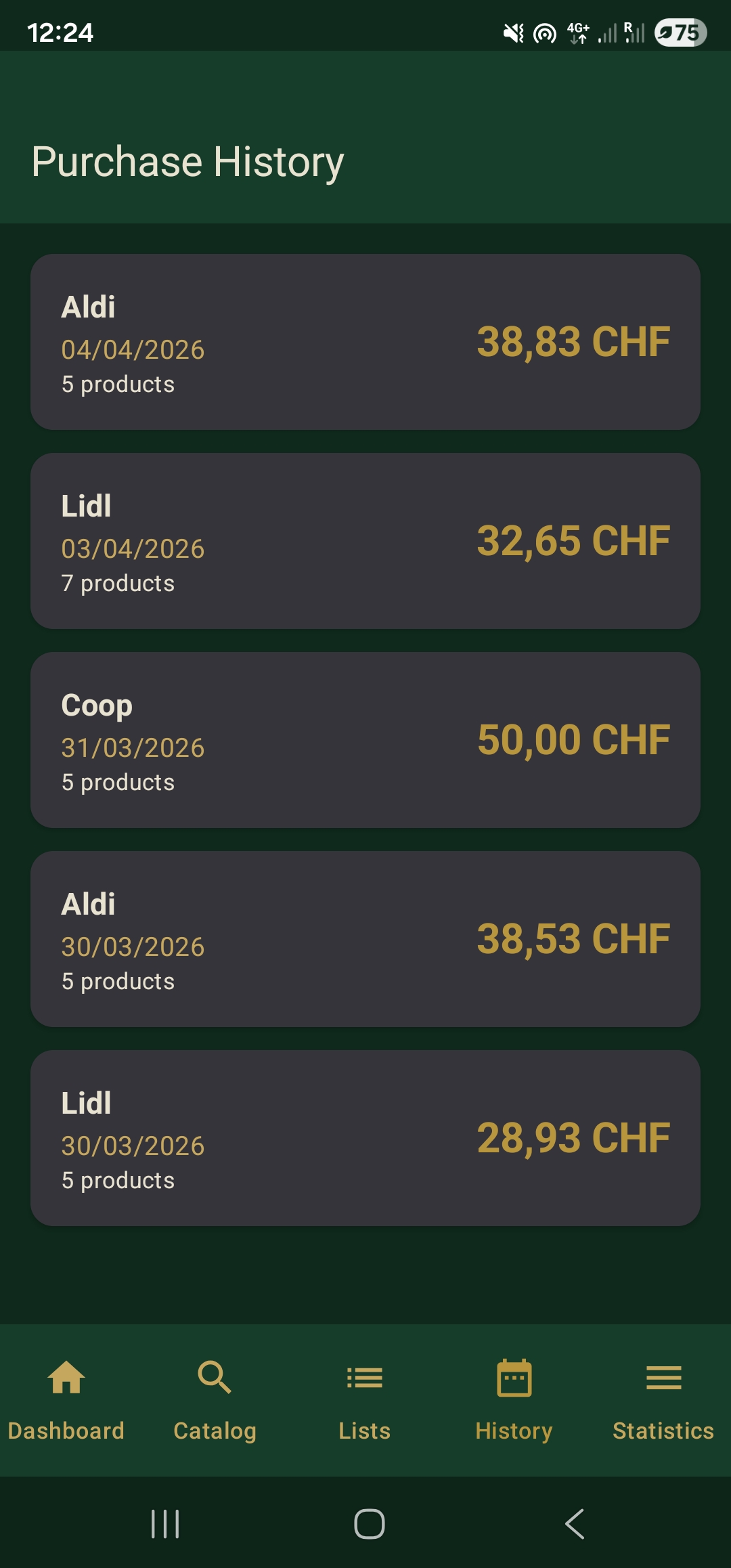Tap Android home navigation button
This screenshot has width=731, height=1568.
[x=370, y=1524]
